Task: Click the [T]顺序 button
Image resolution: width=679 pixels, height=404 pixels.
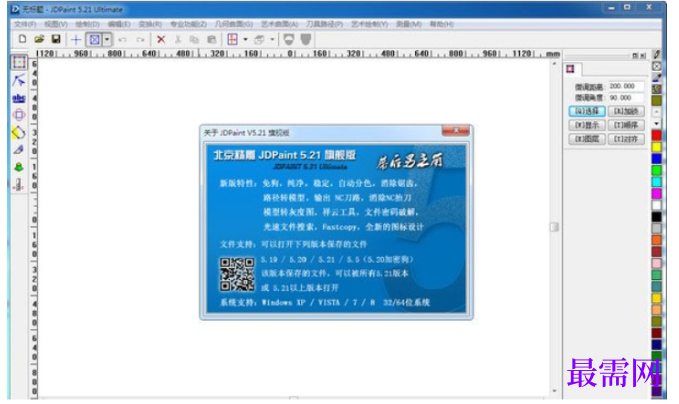Action: 626,125
